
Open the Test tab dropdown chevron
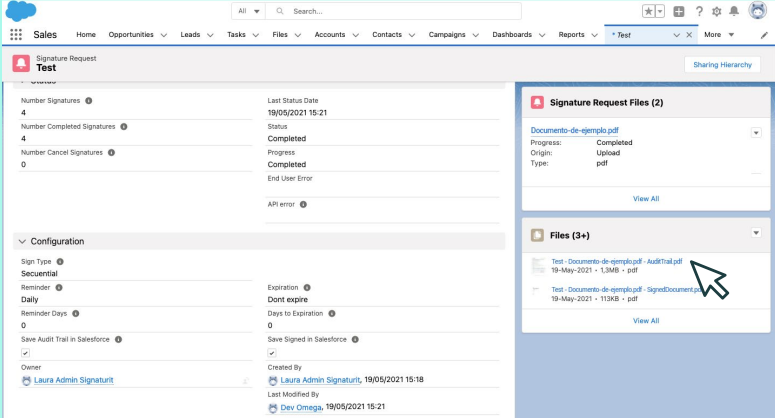[x=676, y=35]
